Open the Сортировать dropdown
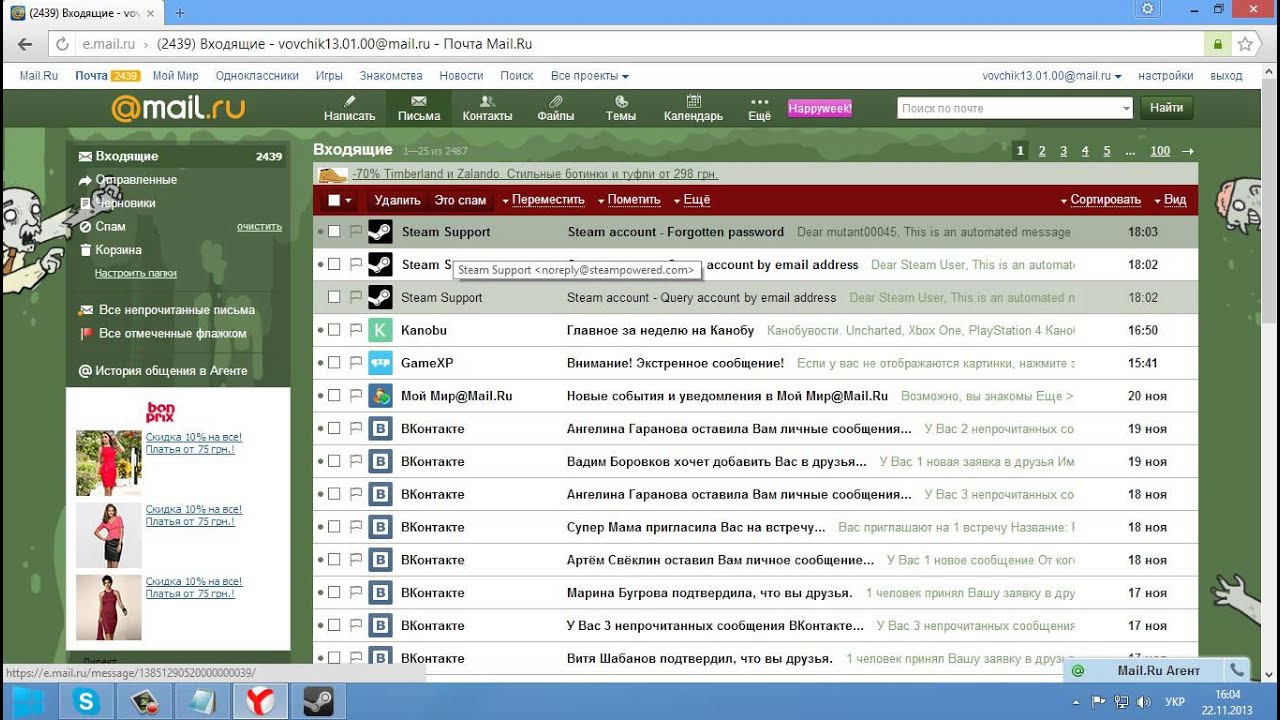Screen dimensions: 1280x720 pyautogui.click(x=1100, y=200)
